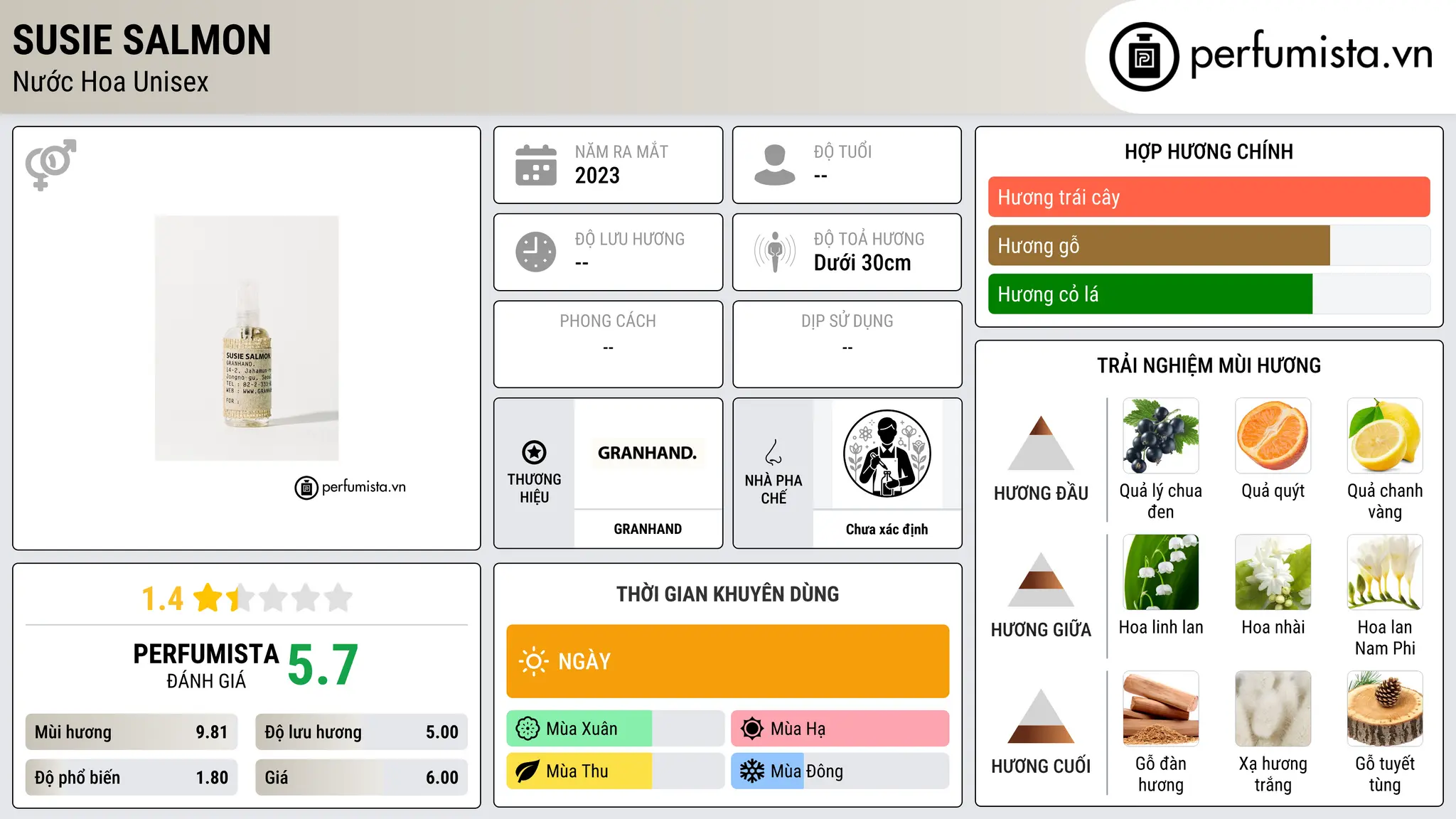Click the Hương đầu pyramid icon
This screenshot has height=819, width=1456.
click(x=1041, y=443)
